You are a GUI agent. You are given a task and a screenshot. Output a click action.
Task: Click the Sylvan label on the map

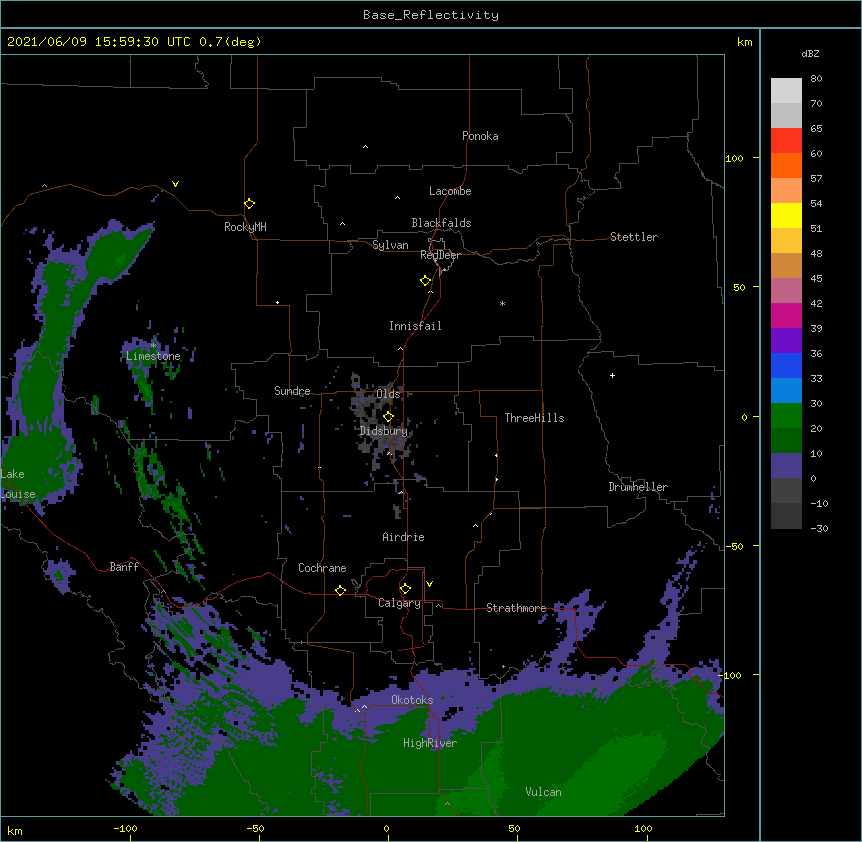[x=390, y=245]
